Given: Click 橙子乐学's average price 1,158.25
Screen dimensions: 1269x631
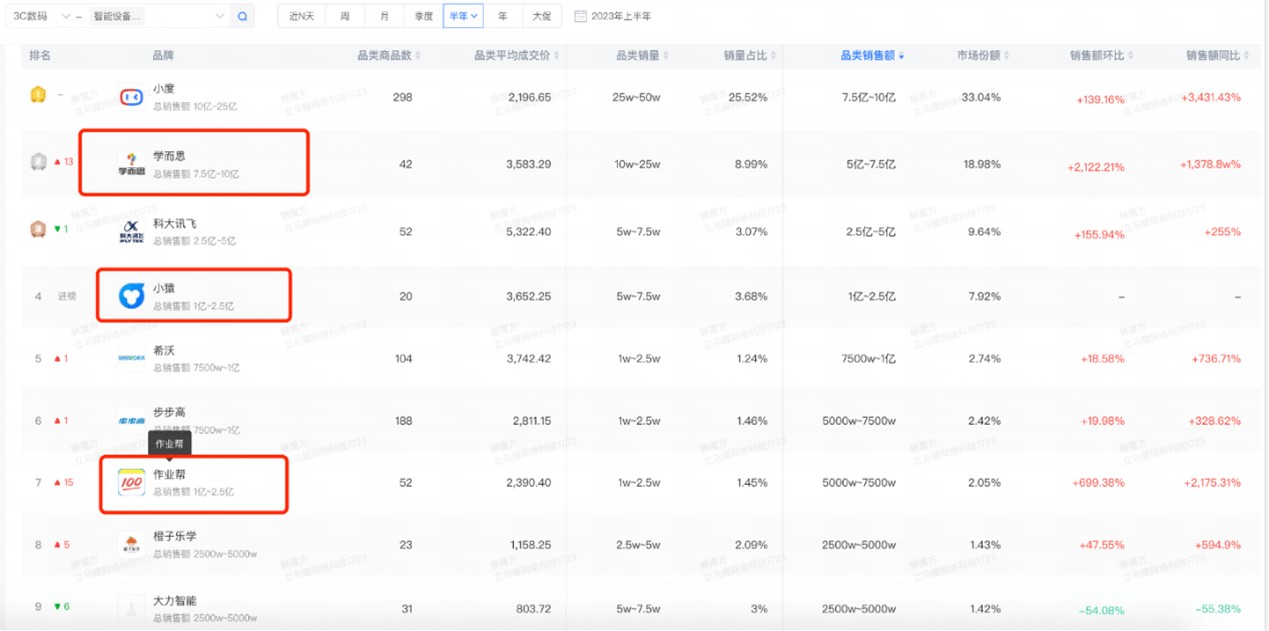Looking at the screenshot, I should coord(530,545).
